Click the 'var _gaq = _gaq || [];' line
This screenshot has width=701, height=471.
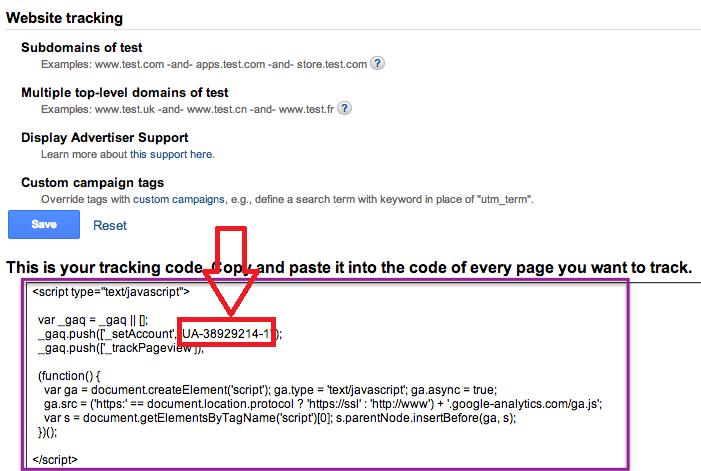coord(93,320)
